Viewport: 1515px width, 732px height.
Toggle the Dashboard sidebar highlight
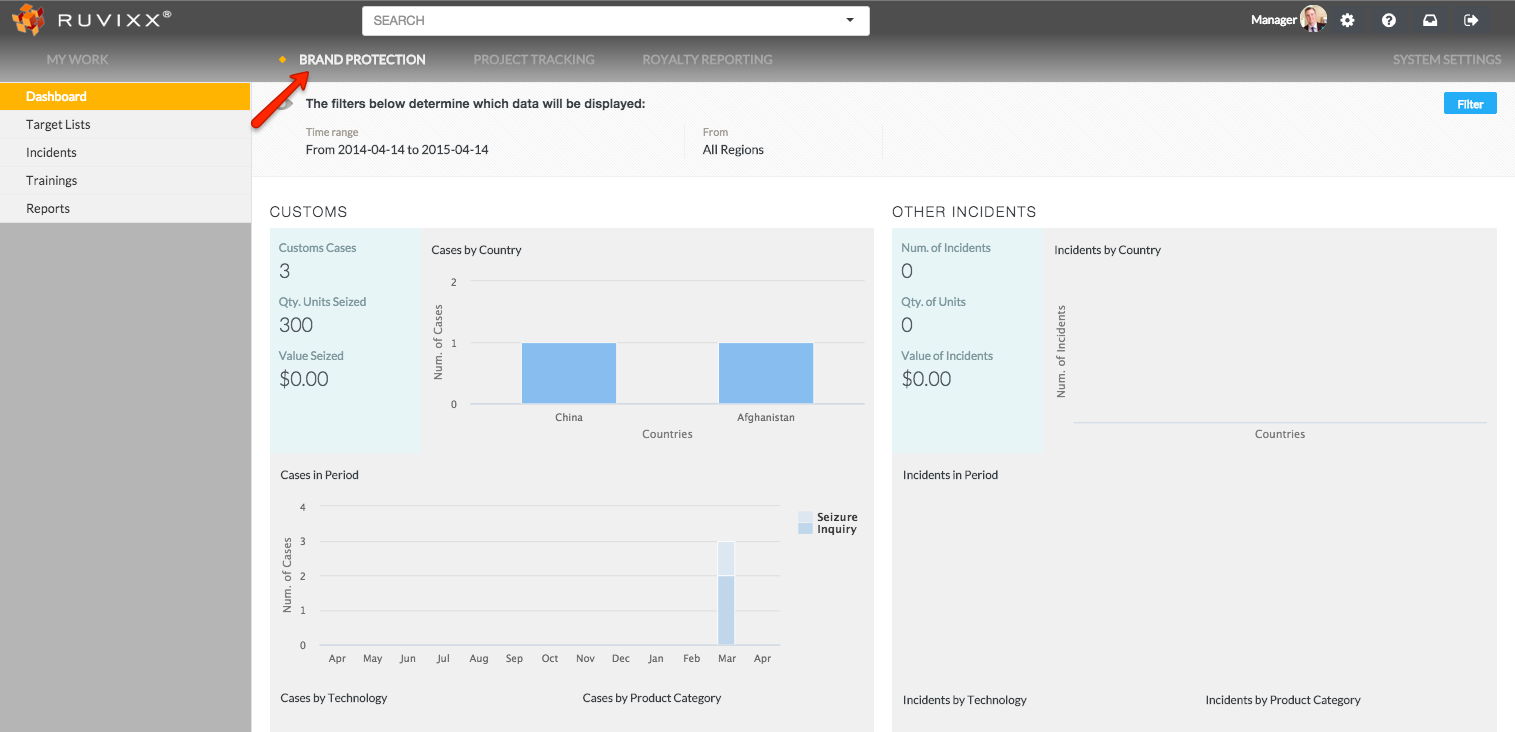point(55,96)
